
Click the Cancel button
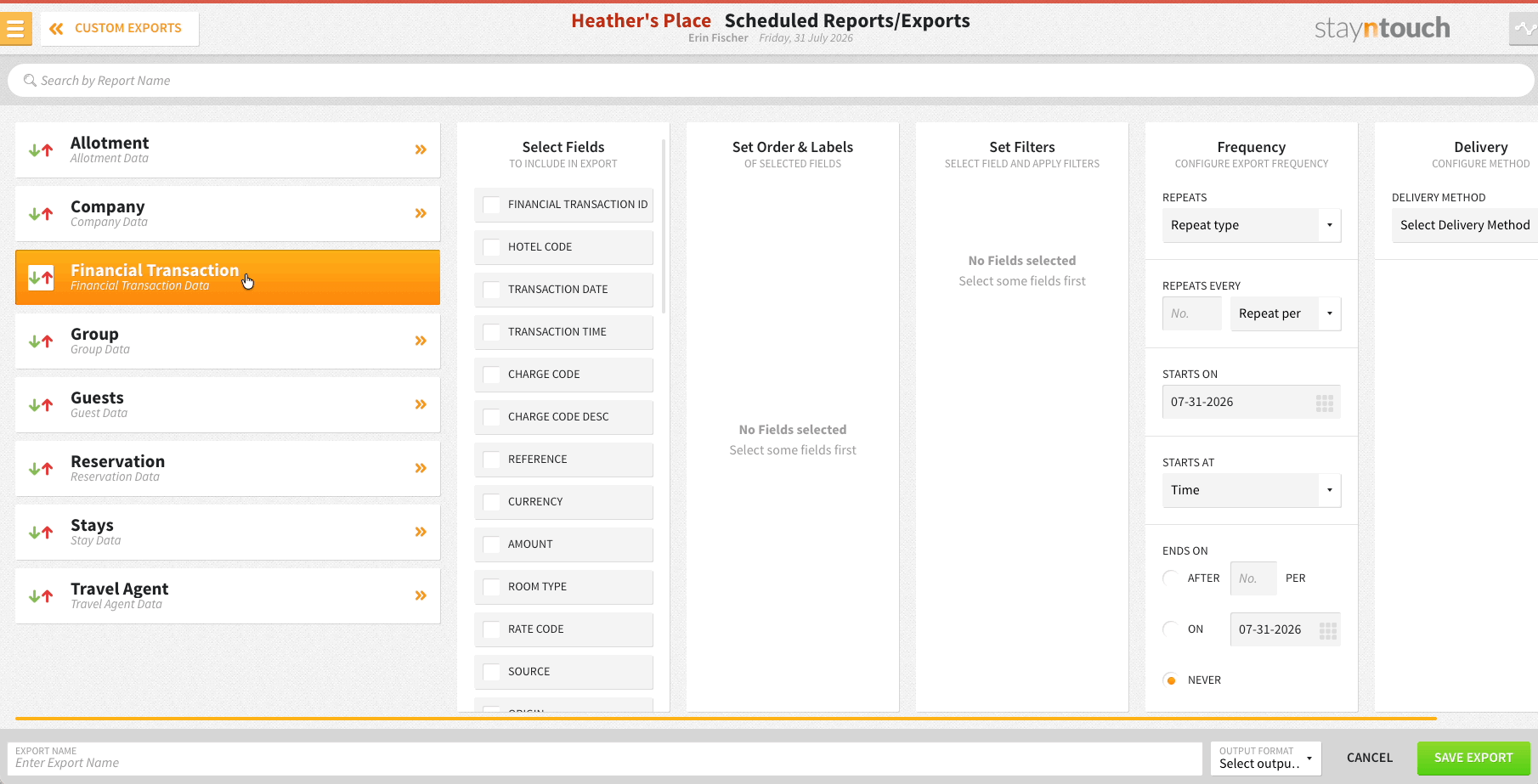point(1370,758)
